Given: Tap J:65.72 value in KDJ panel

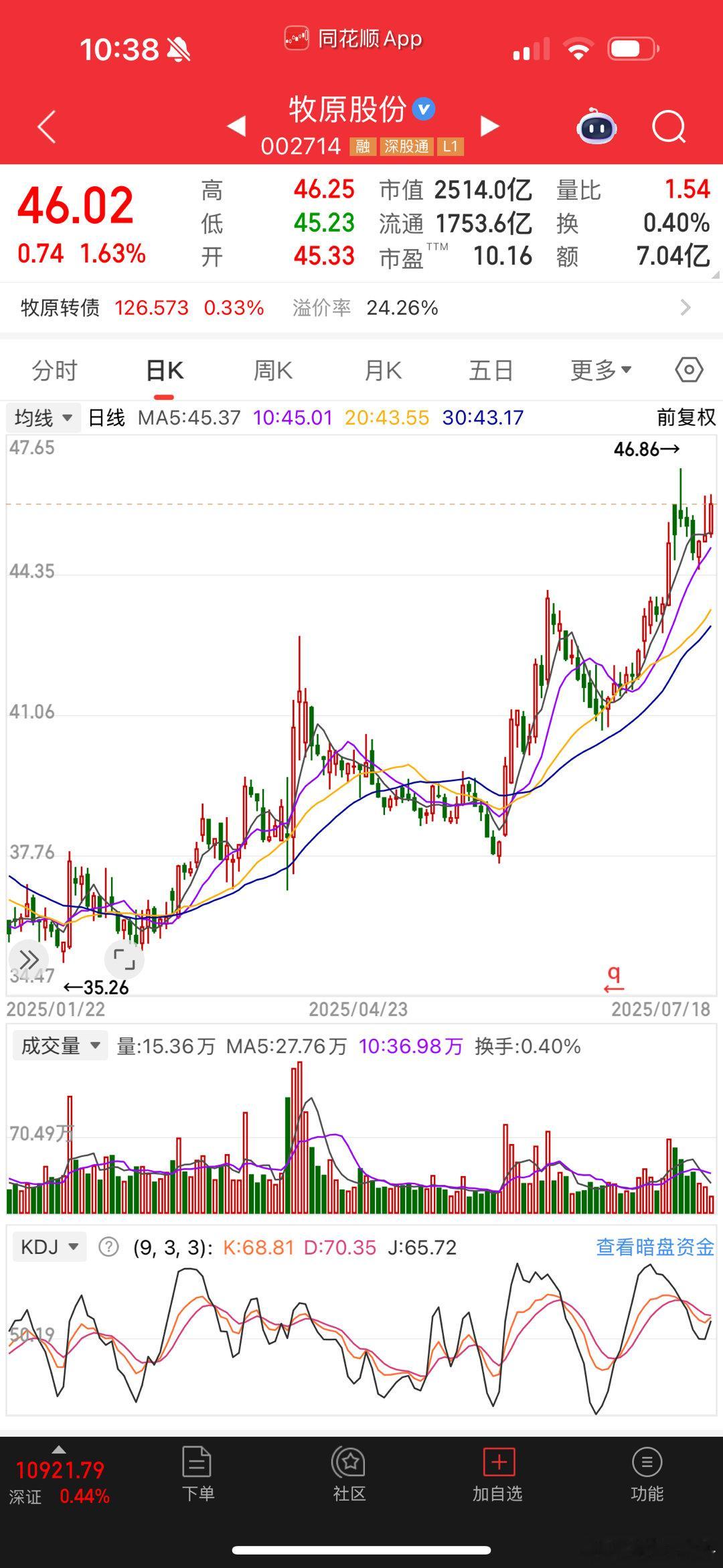Looking at the screenshot, I should point(422,1247).
